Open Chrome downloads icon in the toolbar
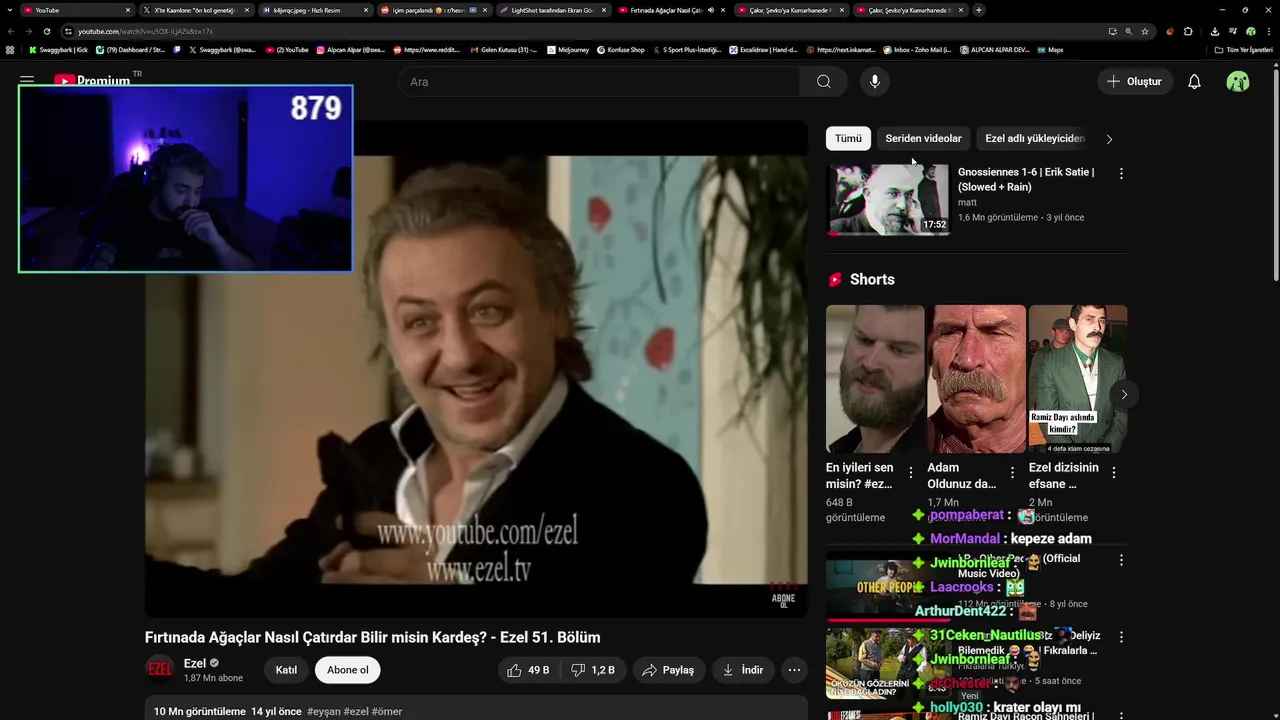 pyautogui.click(x=1215, y=31)
